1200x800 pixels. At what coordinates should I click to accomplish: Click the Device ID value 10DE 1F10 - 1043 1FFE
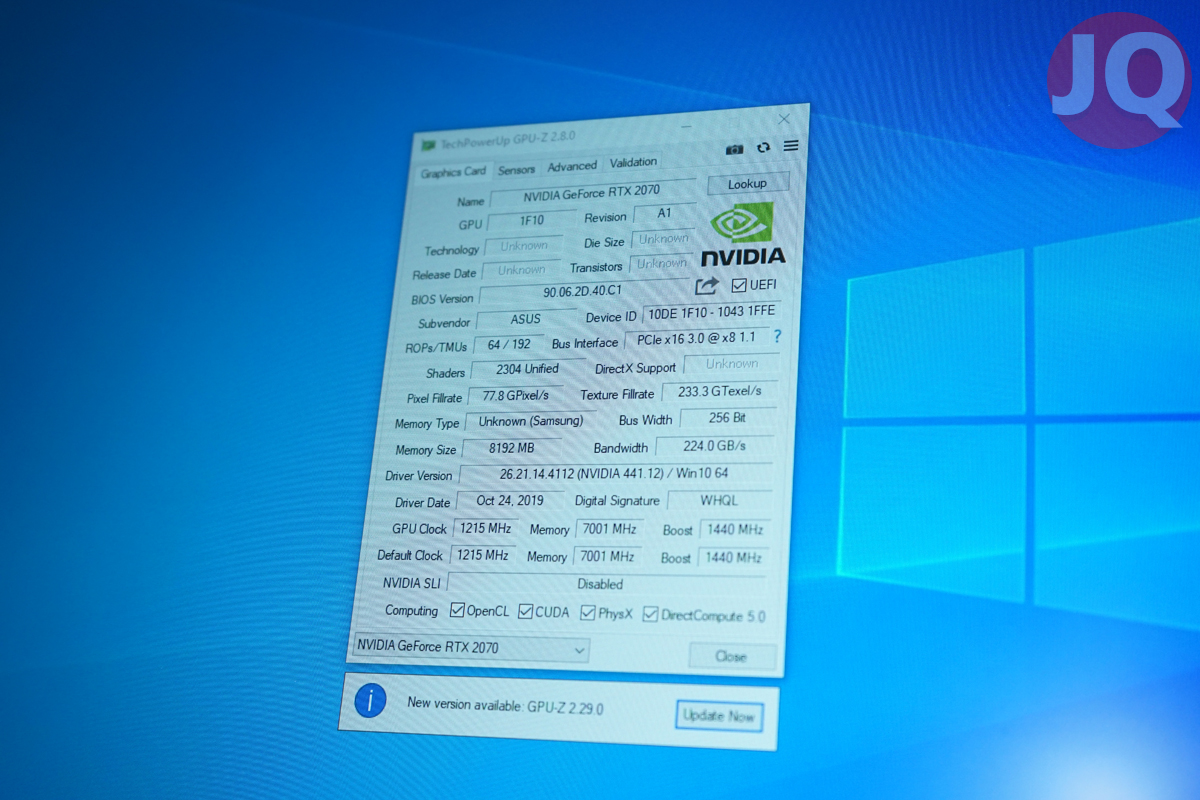click(x=711, y=314)
